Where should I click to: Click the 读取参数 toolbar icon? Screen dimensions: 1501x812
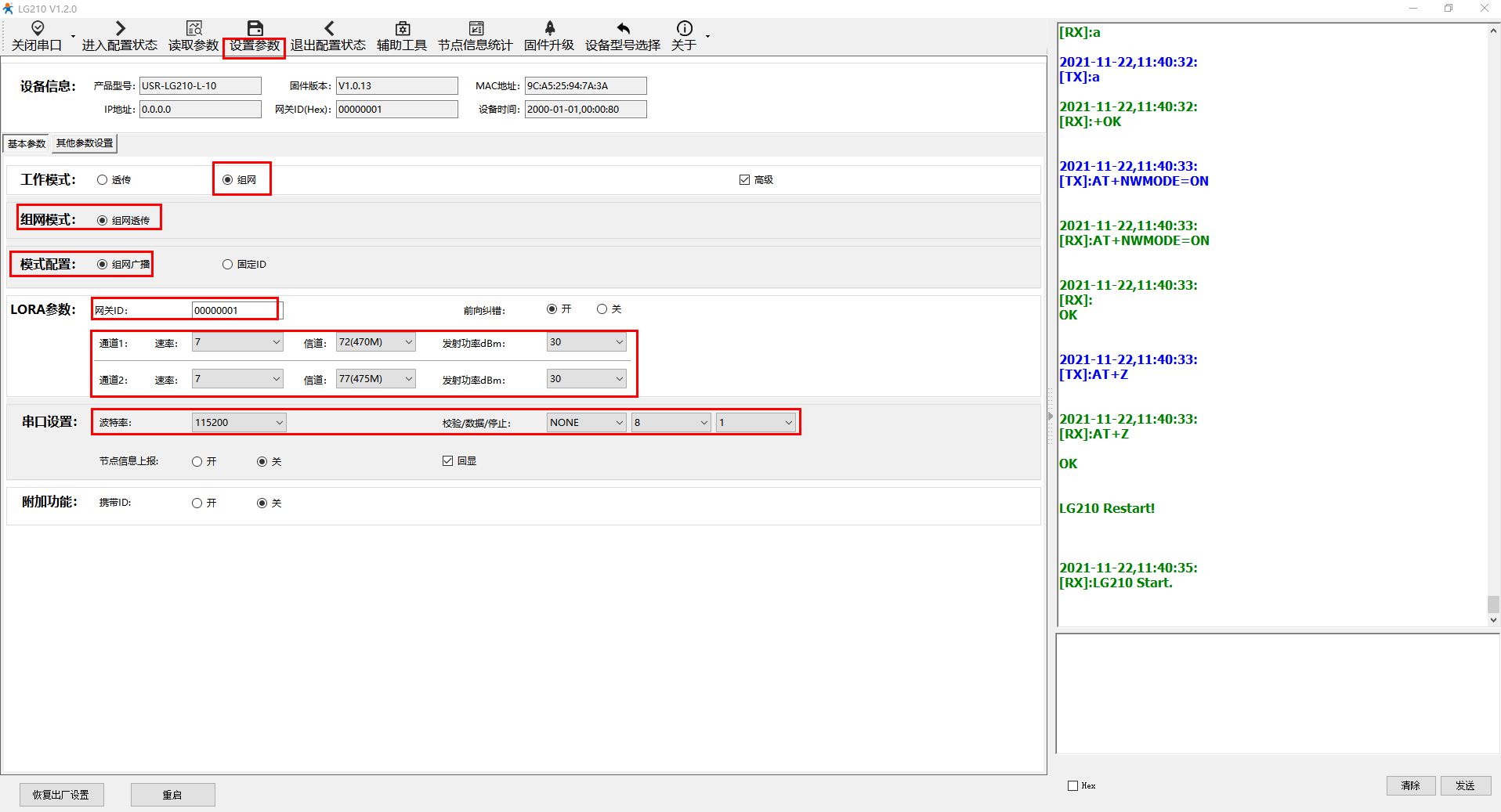pyautogui.click(x=194, y=29)
